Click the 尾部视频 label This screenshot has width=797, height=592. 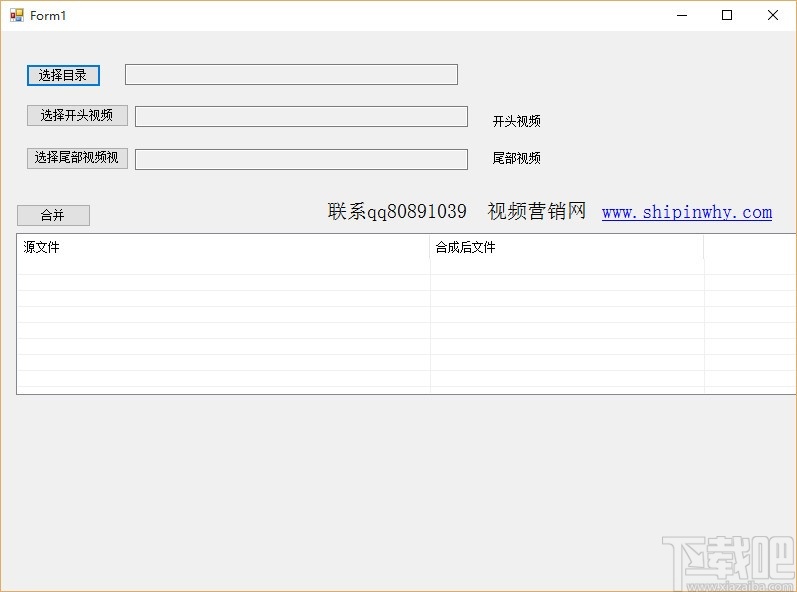[516, 159]
